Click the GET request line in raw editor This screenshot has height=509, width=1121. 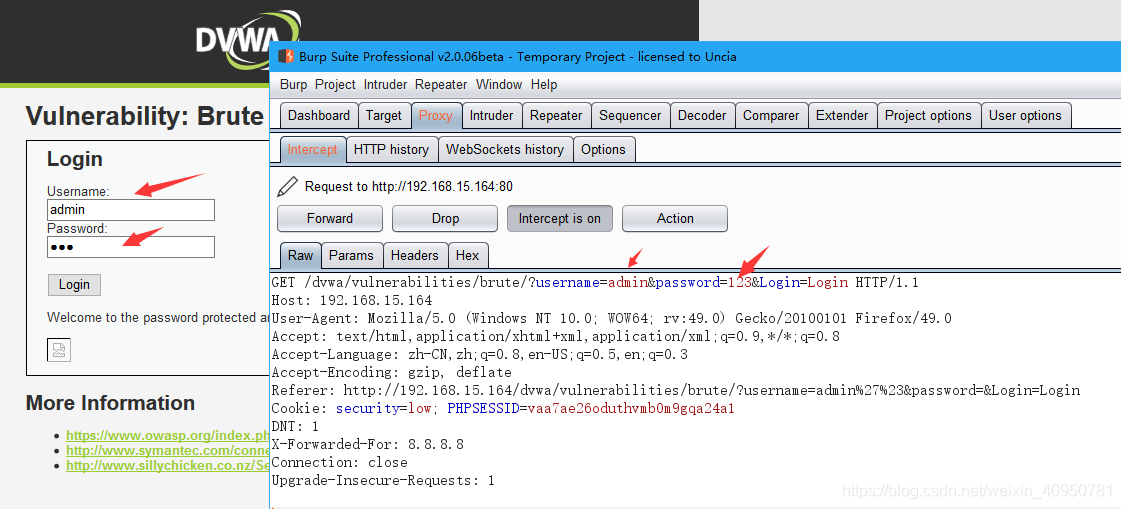595,282
